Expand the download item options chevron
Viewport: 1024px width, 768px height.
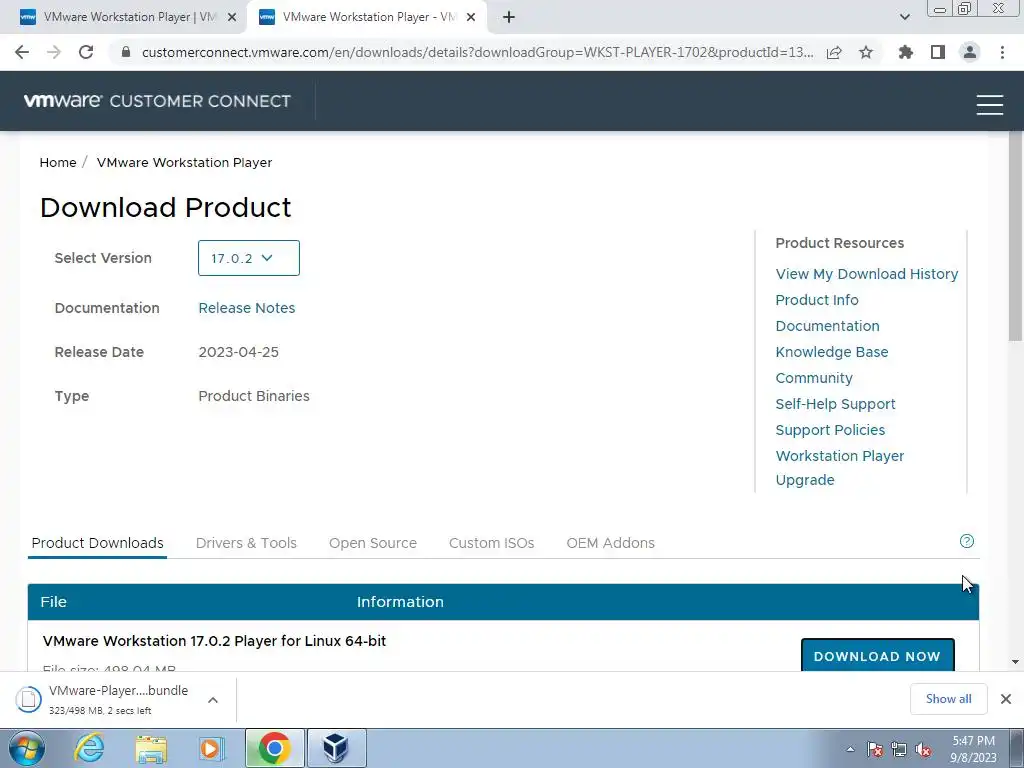[213, 699]
